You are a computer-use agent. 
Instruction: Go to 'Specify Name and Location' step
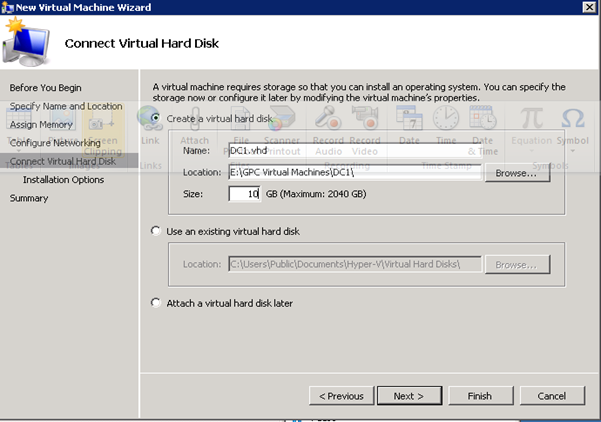coord(66,106)
